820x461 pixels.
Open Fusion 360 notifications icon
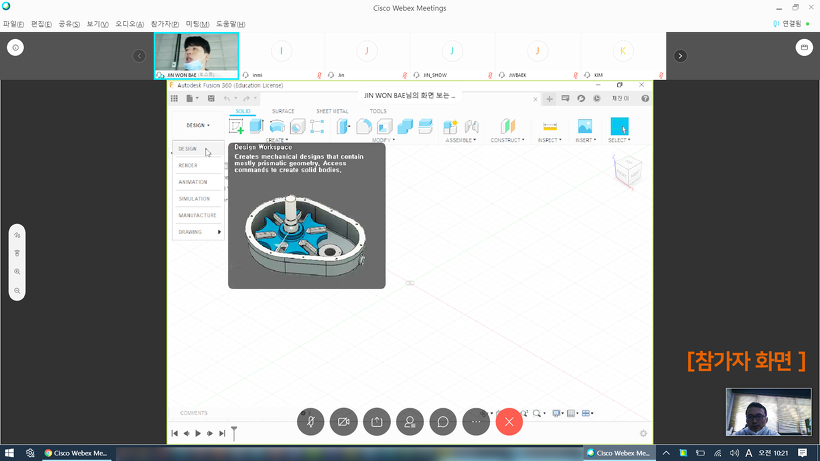pos(565,98)
